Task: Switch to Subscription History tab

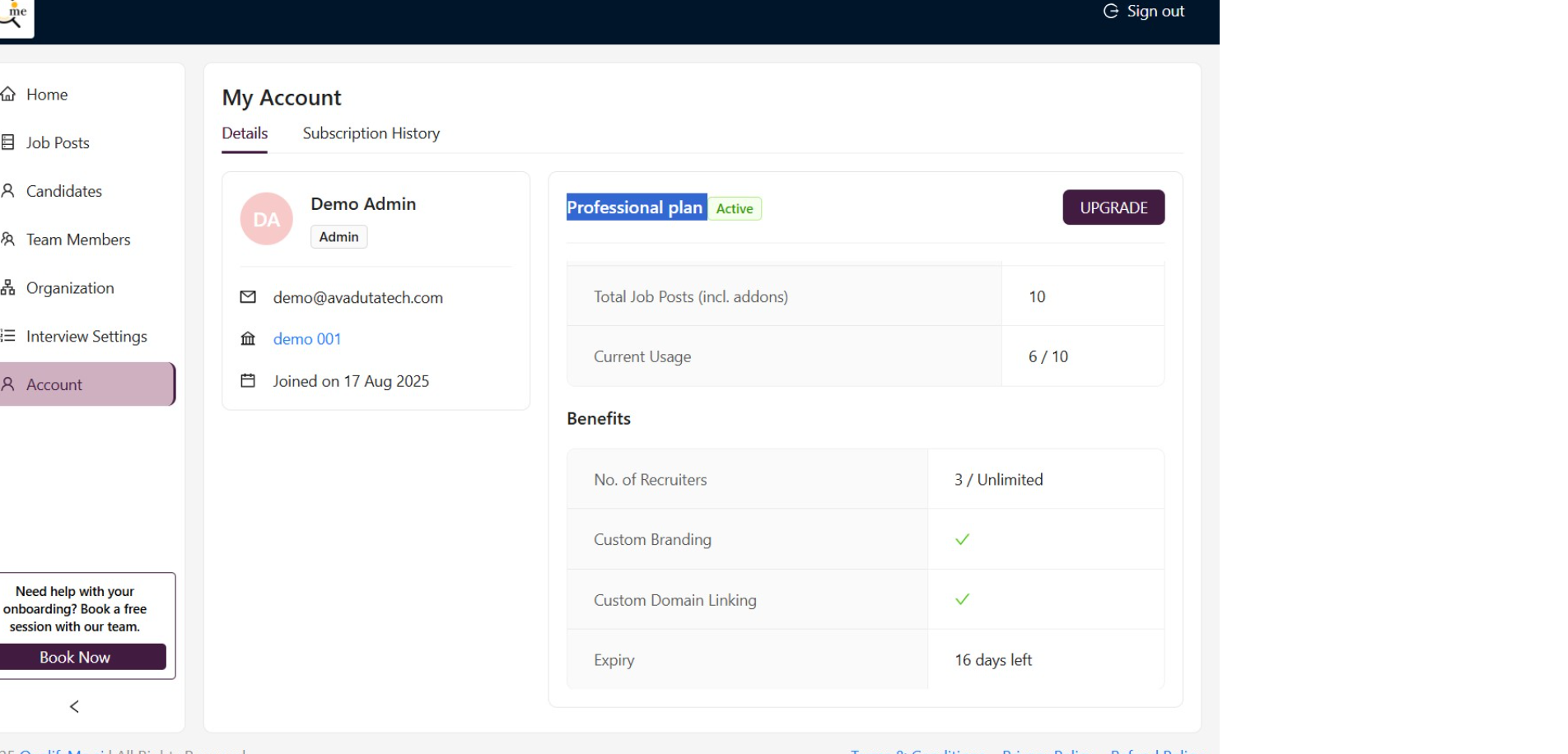Action: pyautogui.click(x=371, y=133)
